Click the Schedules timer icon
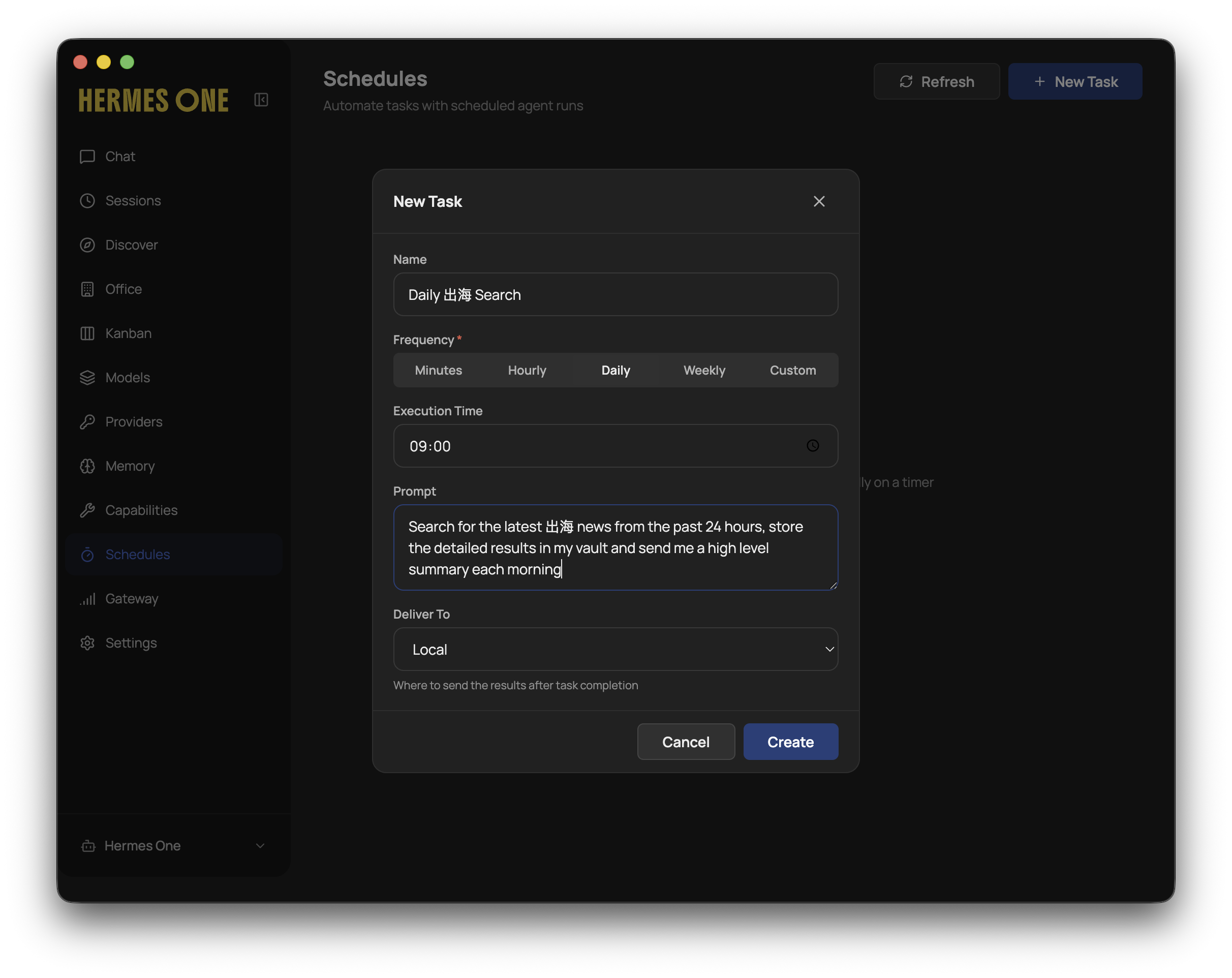Viewport: 1232px width, 978px height. click(x=87, y=555)
